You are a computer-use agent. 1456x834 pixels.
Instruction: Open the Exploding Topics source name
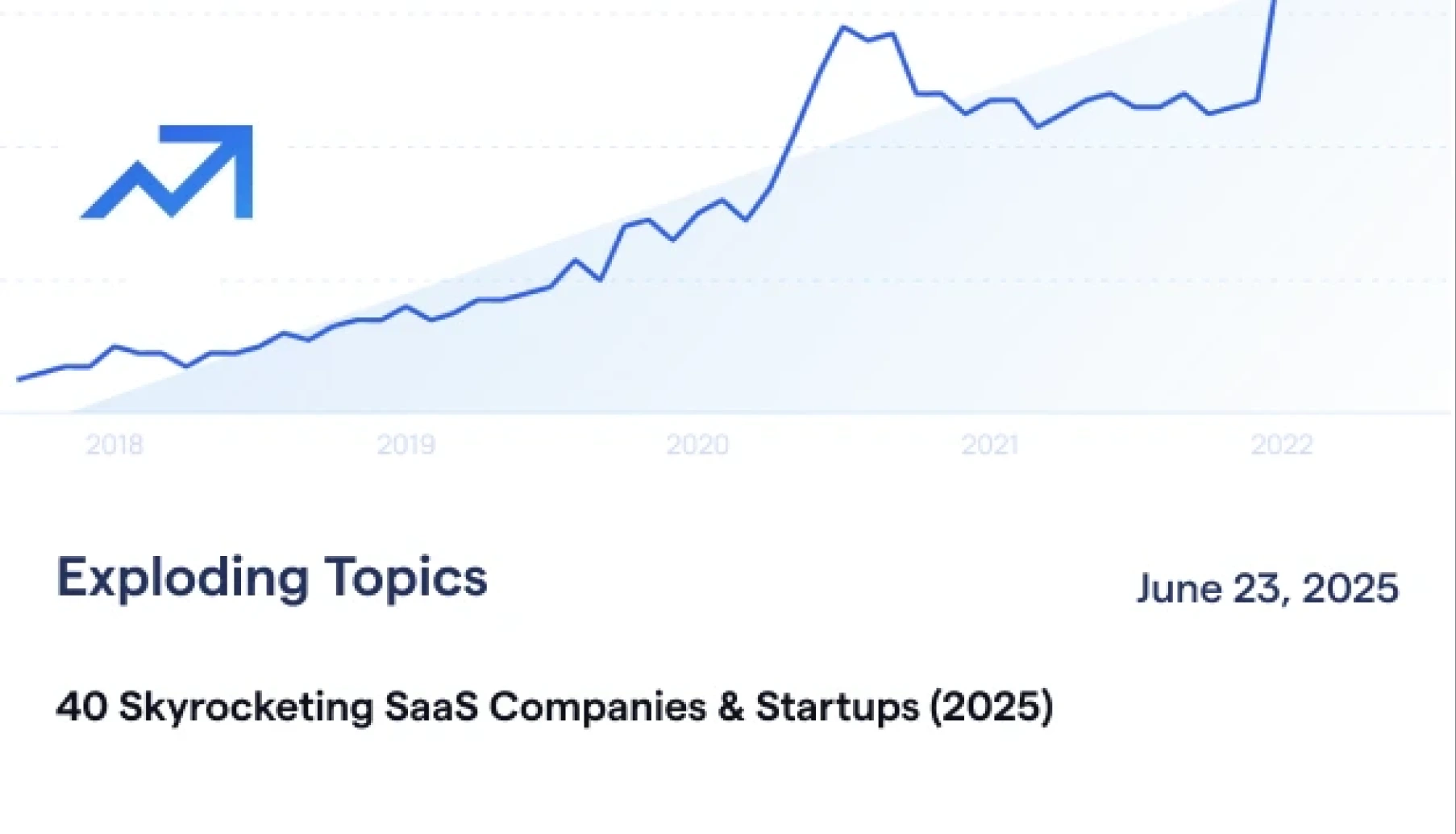click(x=272, y=578)
